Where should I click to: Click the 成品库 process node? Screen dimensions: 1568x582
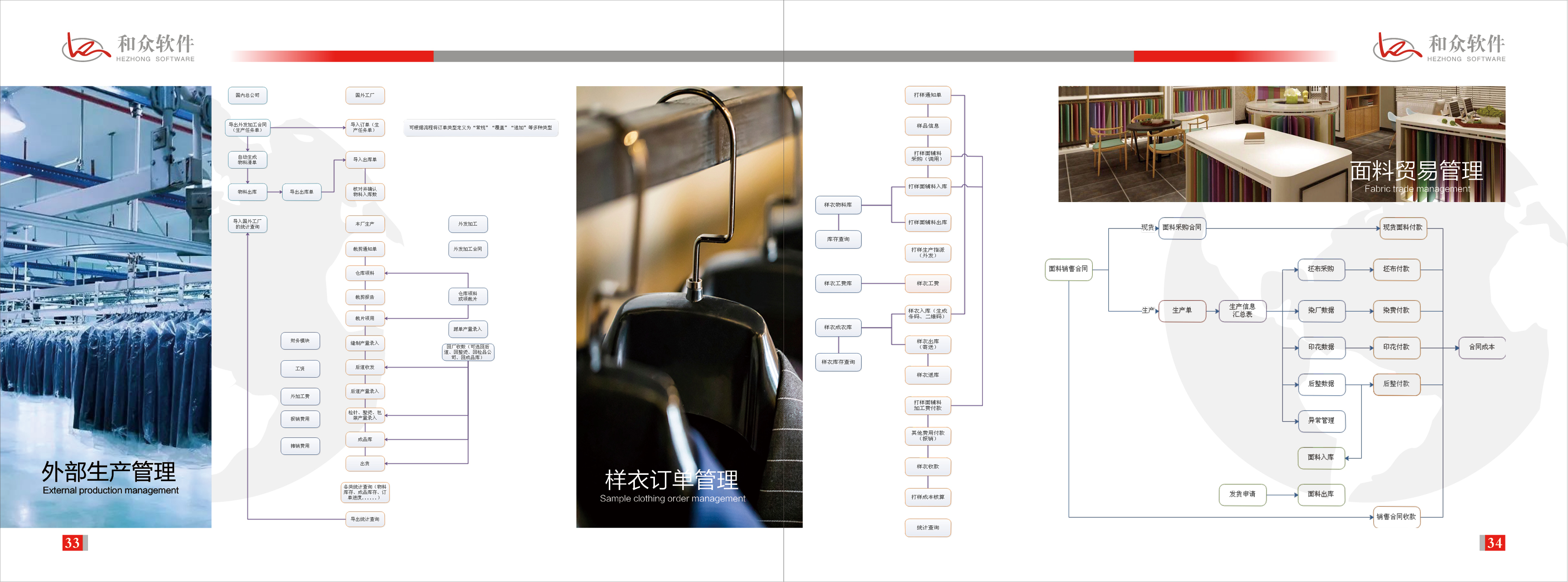coord(364,440)
